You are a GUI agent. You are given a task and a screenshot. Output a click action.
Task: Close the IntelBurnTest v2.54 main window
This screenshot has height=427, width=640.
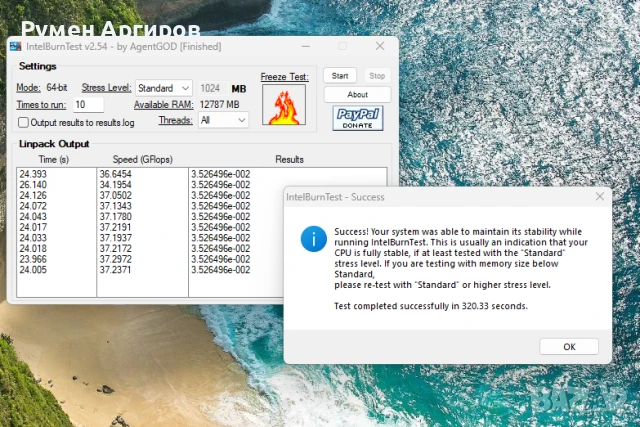tap(379, 47)
